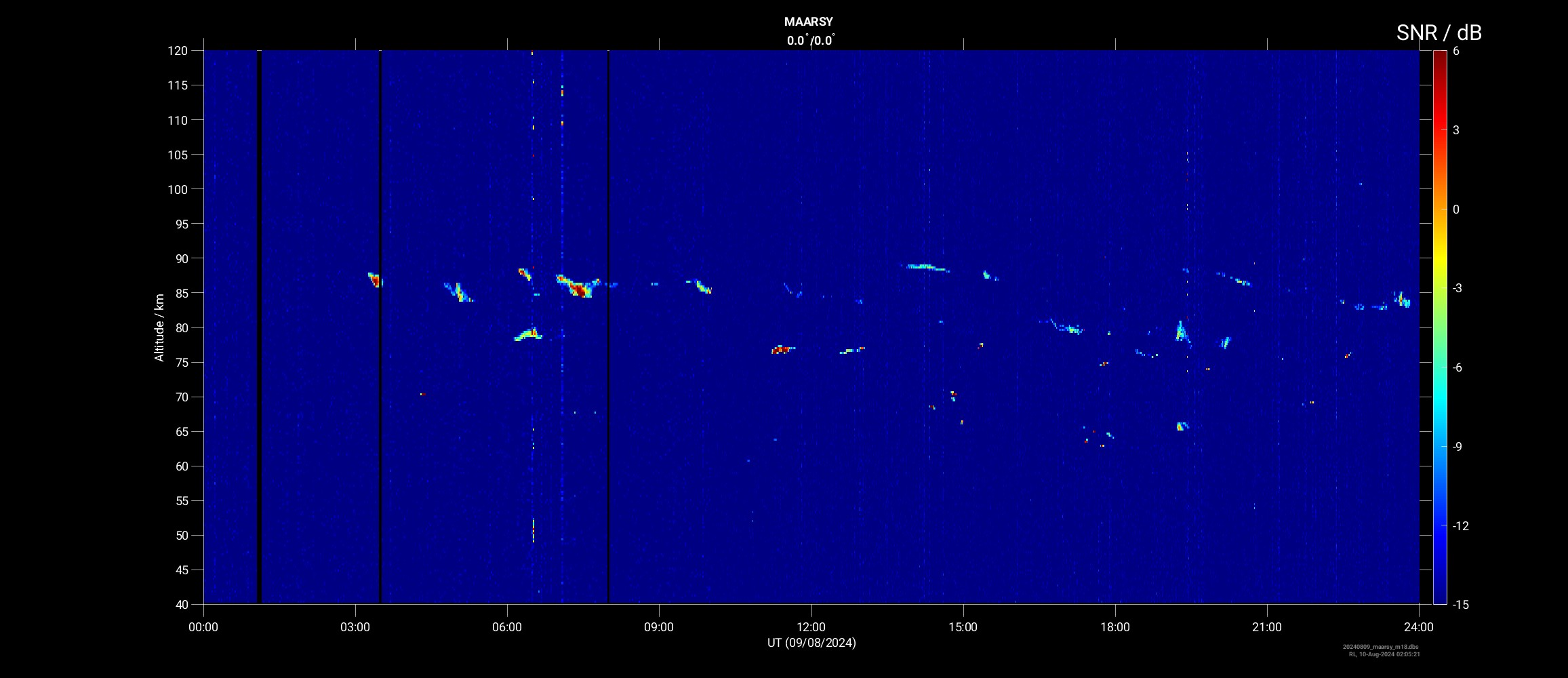Click the 80 altitude tick label
1568x678 pixels.
tap(181, 327)
